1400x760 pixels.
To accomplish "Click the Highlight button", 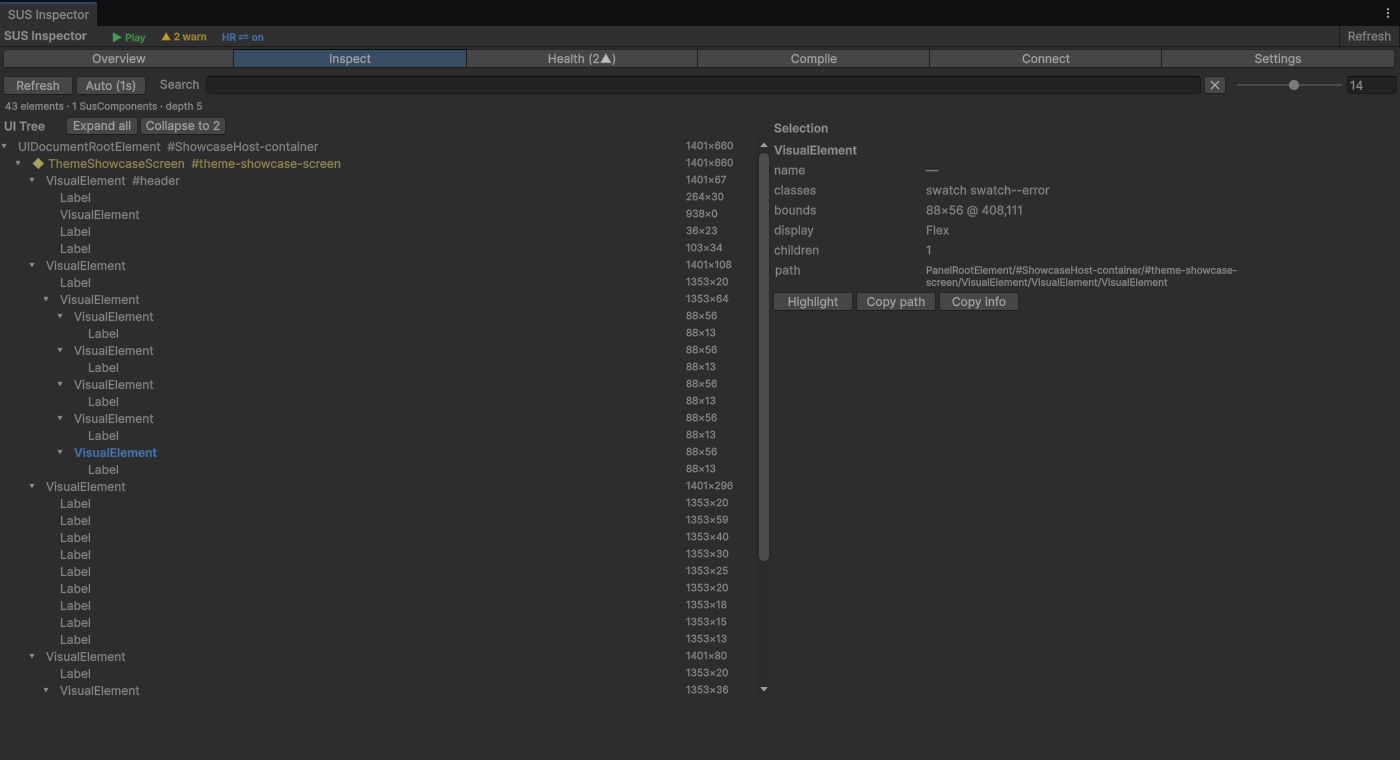I will pyautogui.click(x=813, y=302).
